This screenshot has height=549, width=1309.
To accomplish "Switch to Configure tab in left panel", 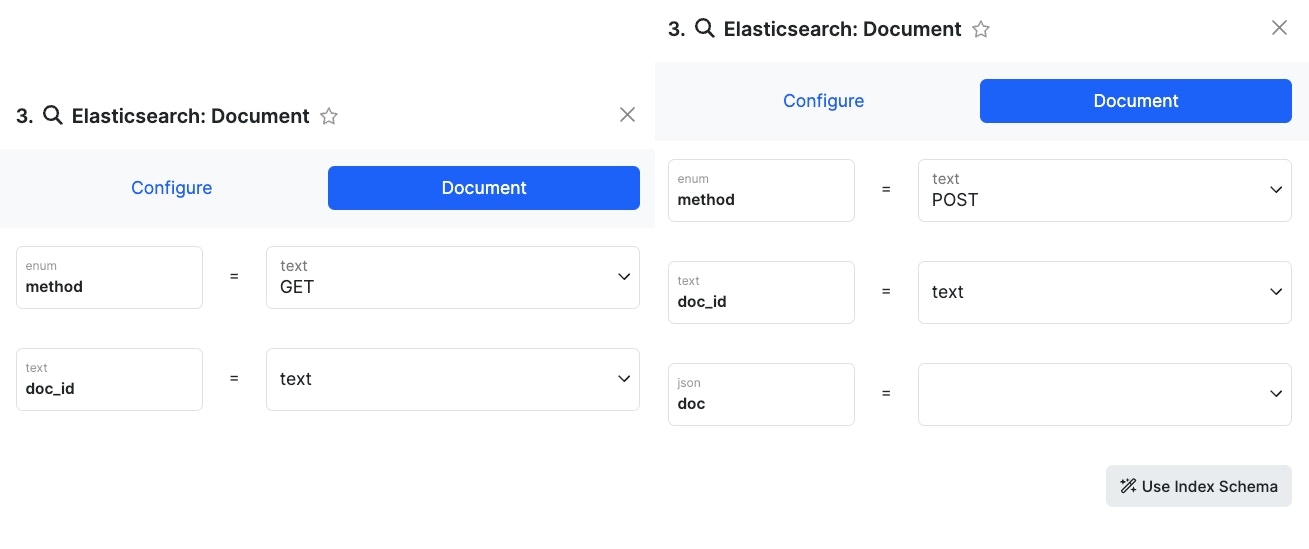I will click(x=172, y=188).
